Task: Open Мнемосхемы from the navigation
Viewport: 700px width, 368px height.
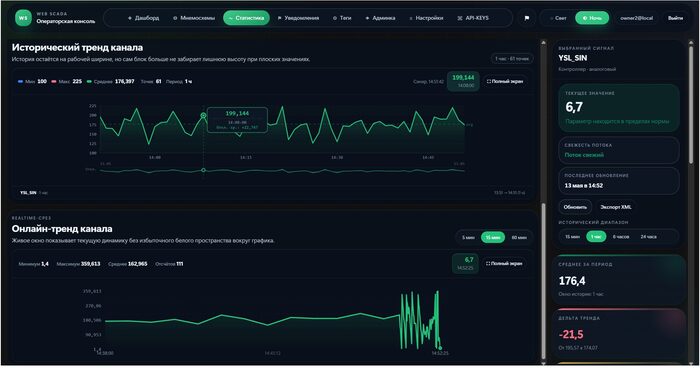Action: pyautogui.click(x=194, y=18)
